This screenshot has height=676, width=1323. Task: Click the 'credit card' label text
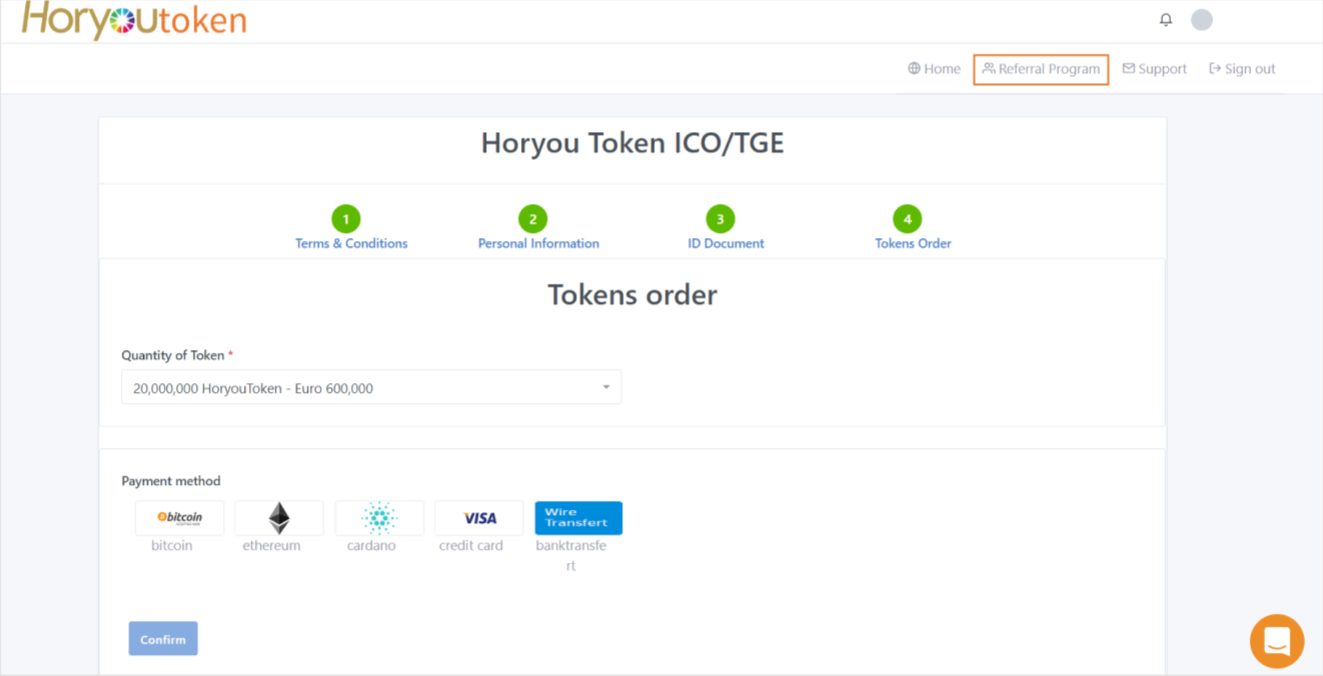(471, 546)
